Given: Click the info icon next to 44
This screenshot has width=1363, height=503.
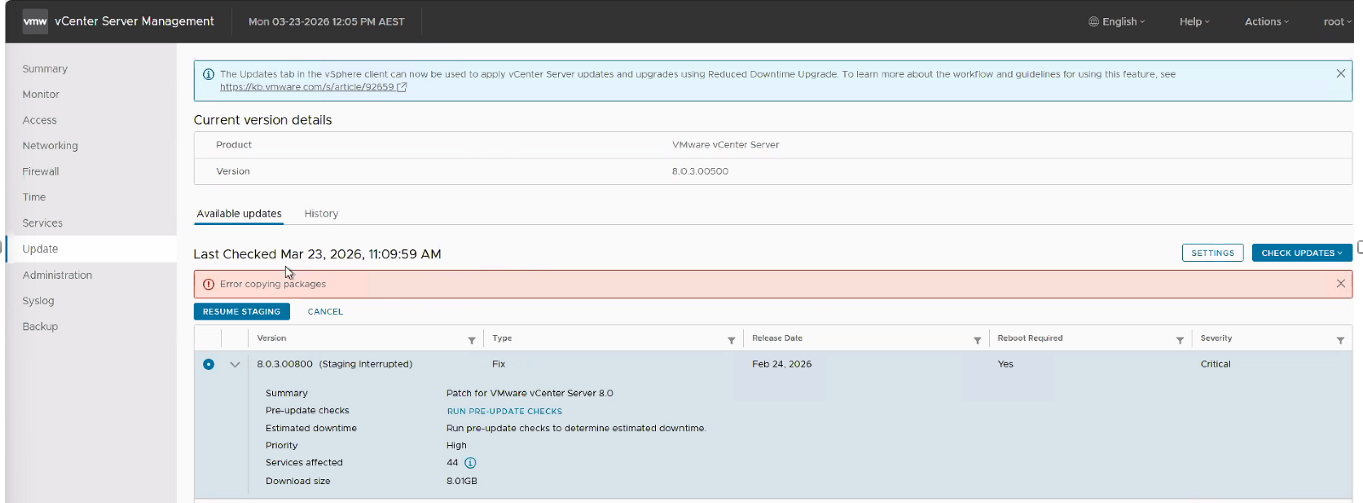Looking at the screenshot, I should click(x=470, y=462).
